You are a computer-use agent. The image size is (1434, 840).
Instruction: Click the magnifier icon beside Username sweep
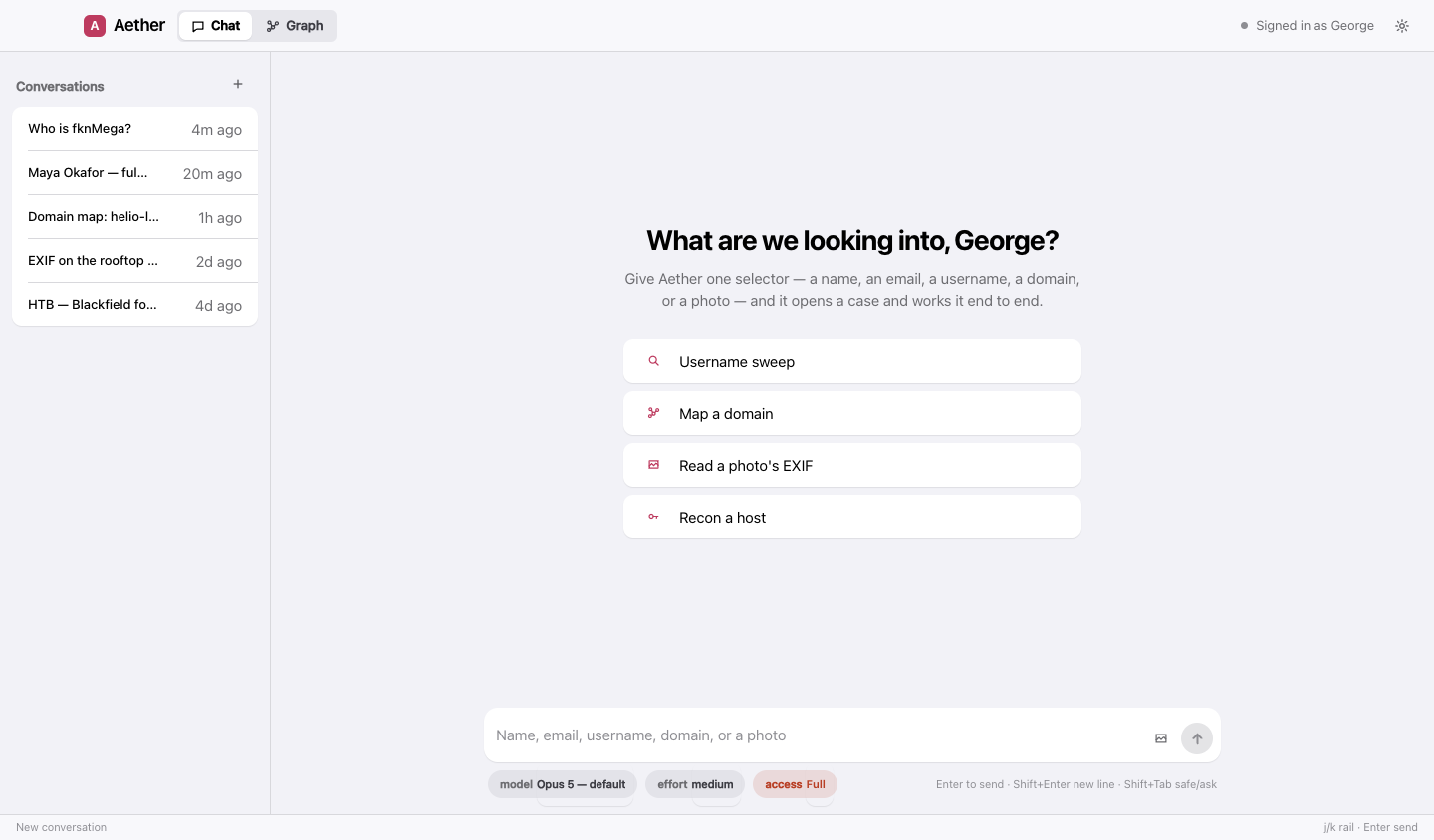tap(654, 361)
